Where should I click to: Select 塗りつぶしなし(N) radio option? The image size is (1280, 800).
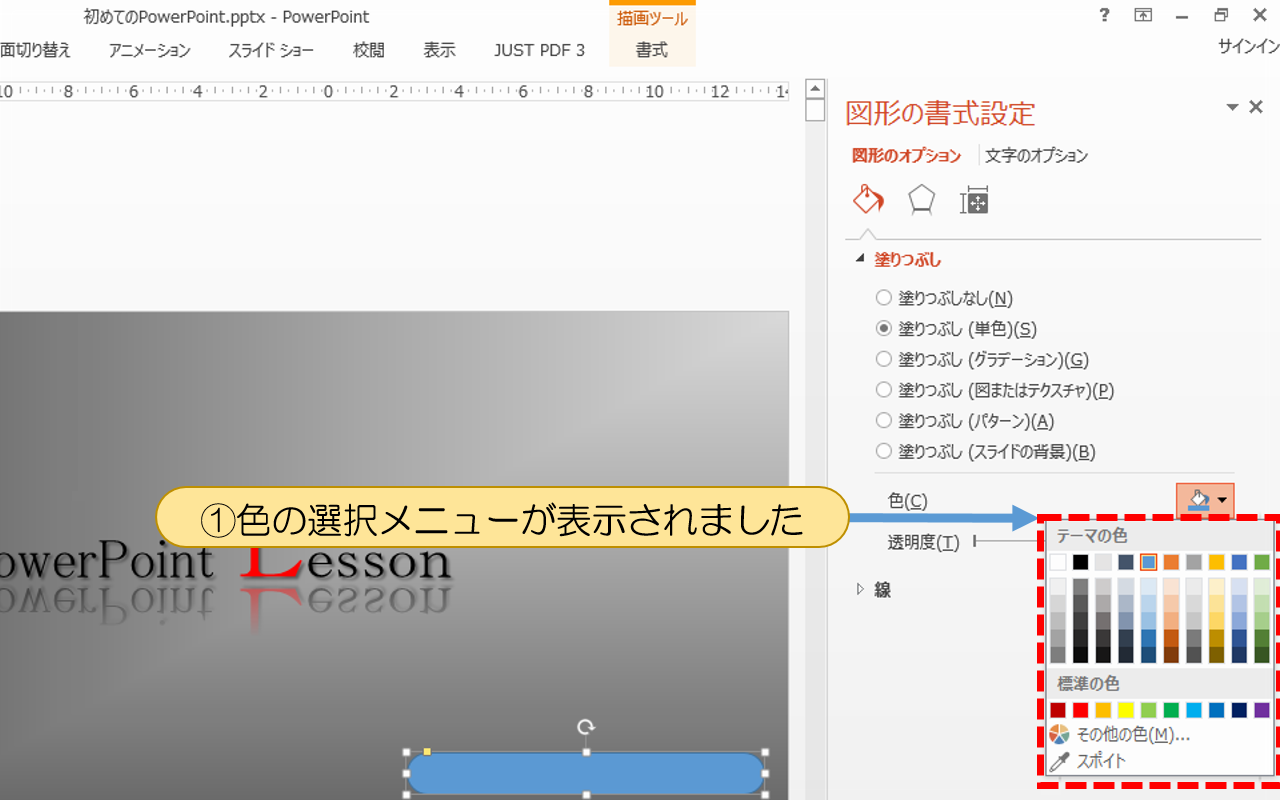point(944,298)
